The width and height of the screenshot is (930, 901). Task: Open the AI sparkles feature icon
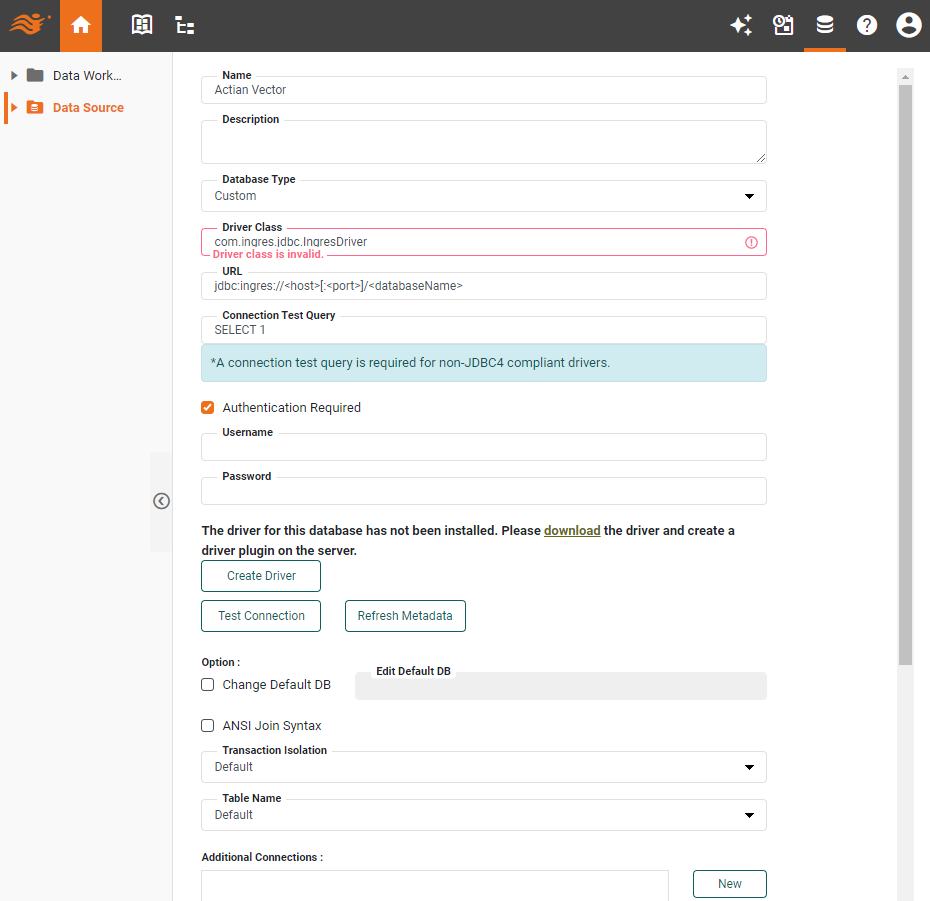[x=742, y=25]
